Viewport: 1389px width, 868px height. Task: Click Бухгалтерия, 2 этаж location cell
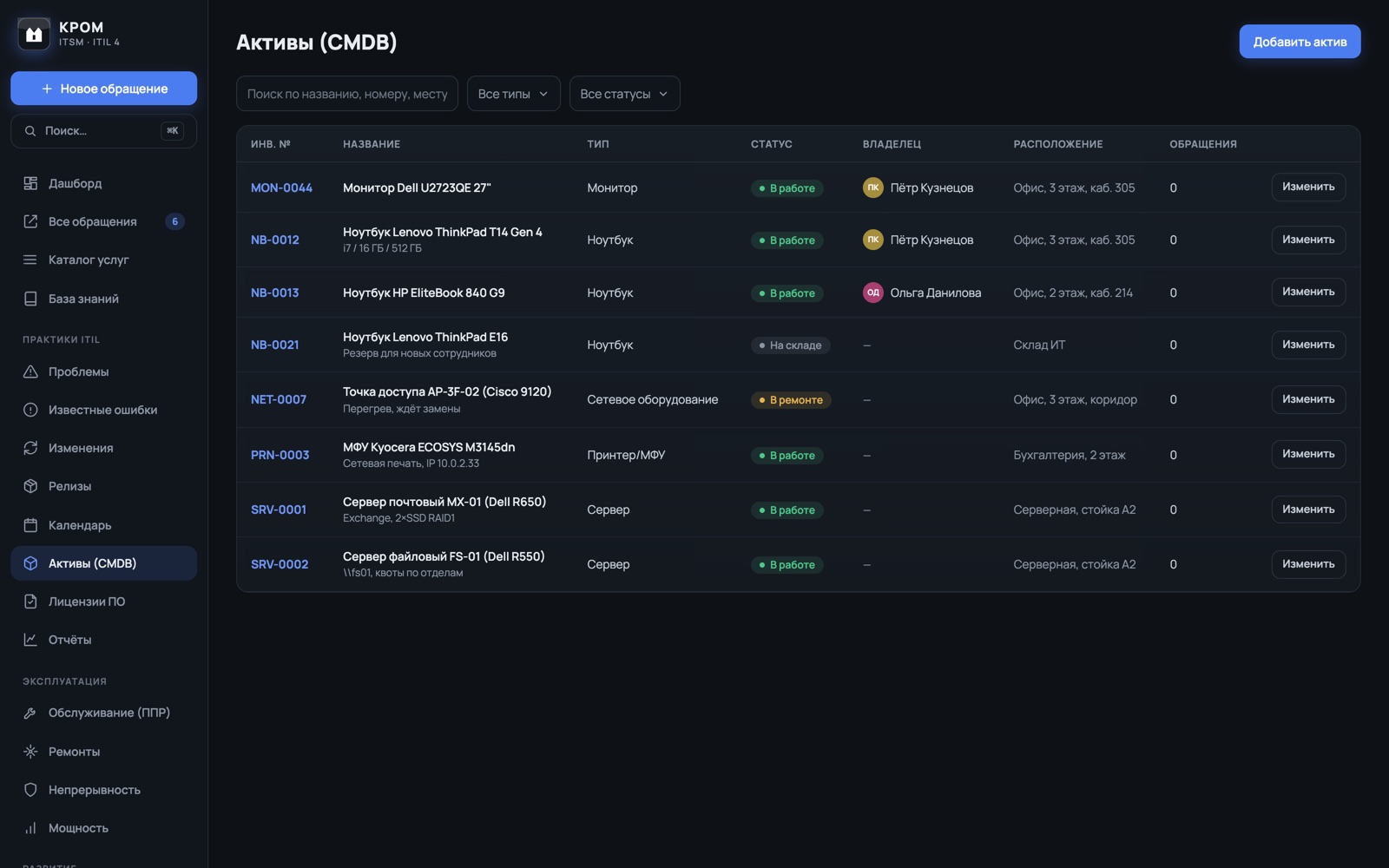[x=1070, y=455]
